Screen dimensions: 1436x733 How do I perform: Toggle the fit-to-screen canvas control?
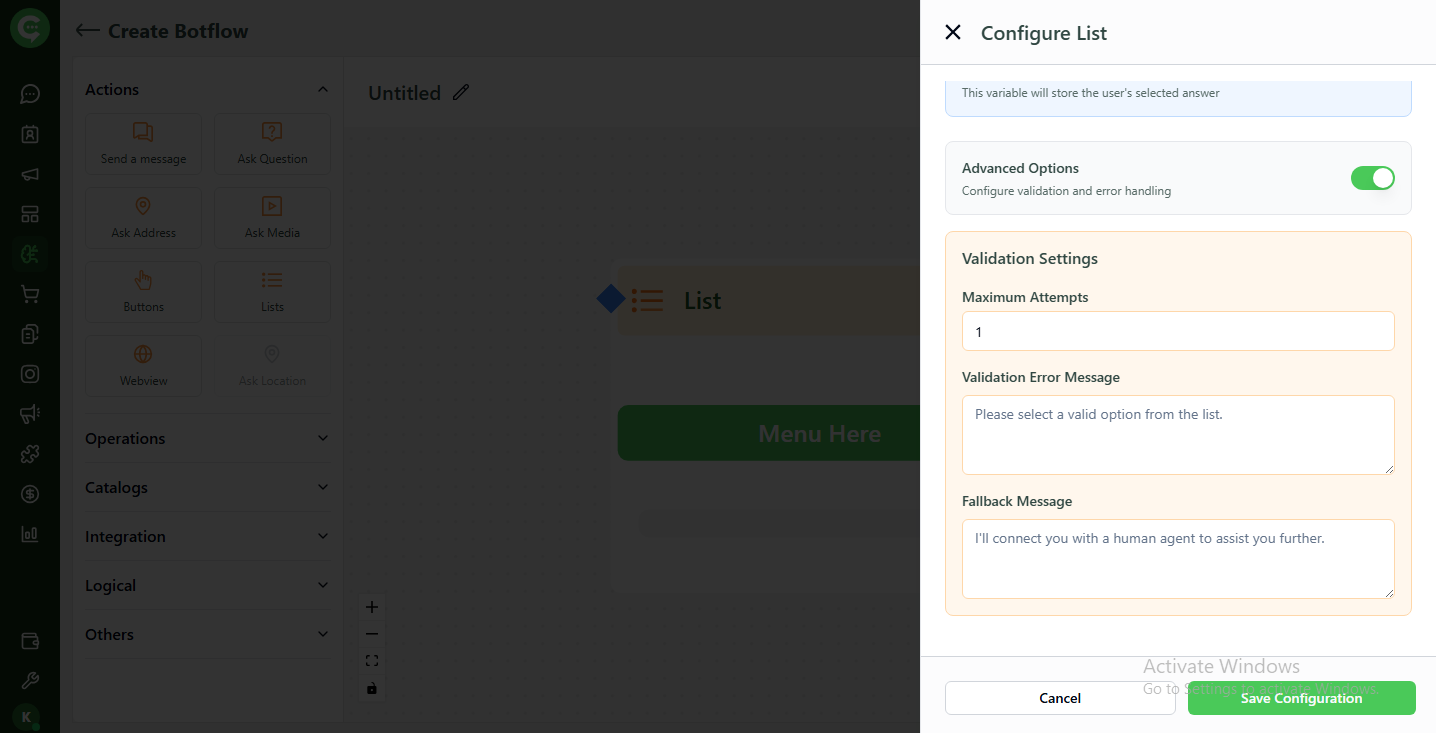coord(371,660)
